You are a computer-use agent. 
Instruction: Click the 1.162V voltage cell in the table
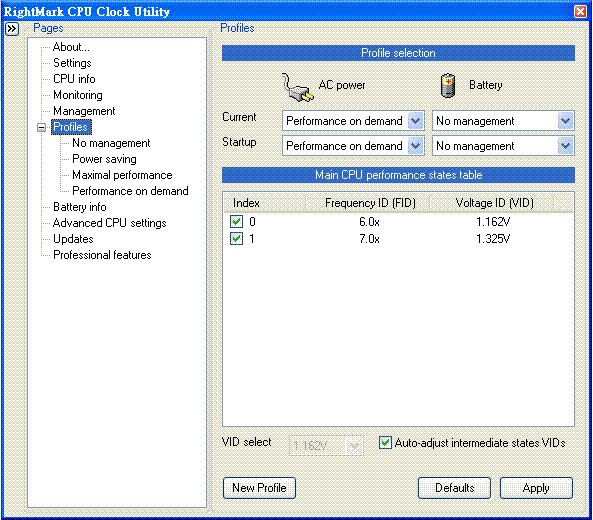[493, 222]
